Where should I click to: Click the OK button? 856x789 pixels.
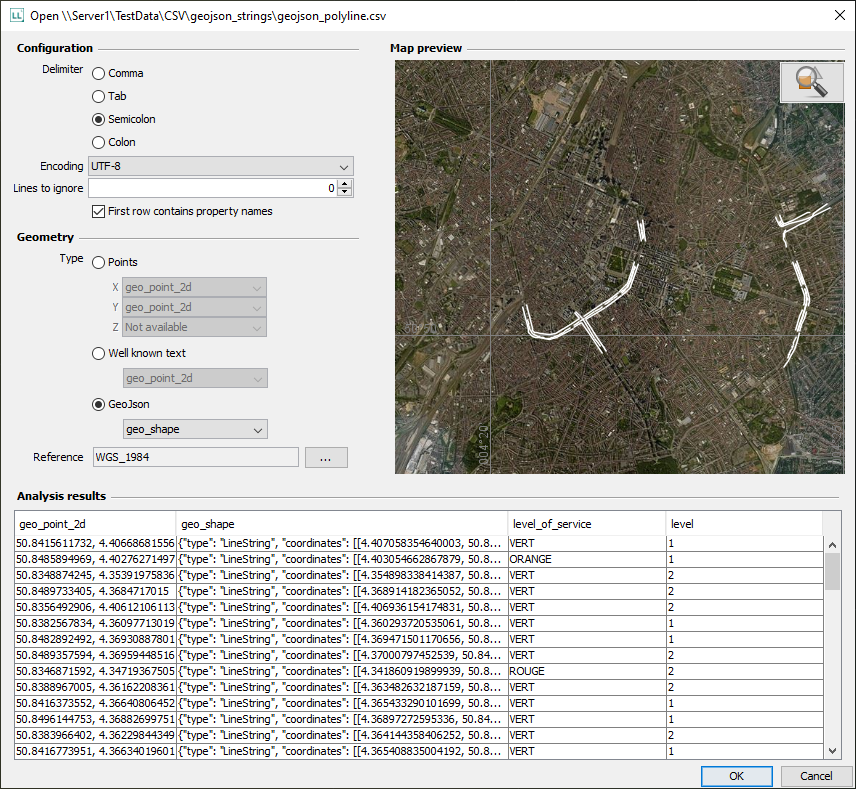point(736,776)
